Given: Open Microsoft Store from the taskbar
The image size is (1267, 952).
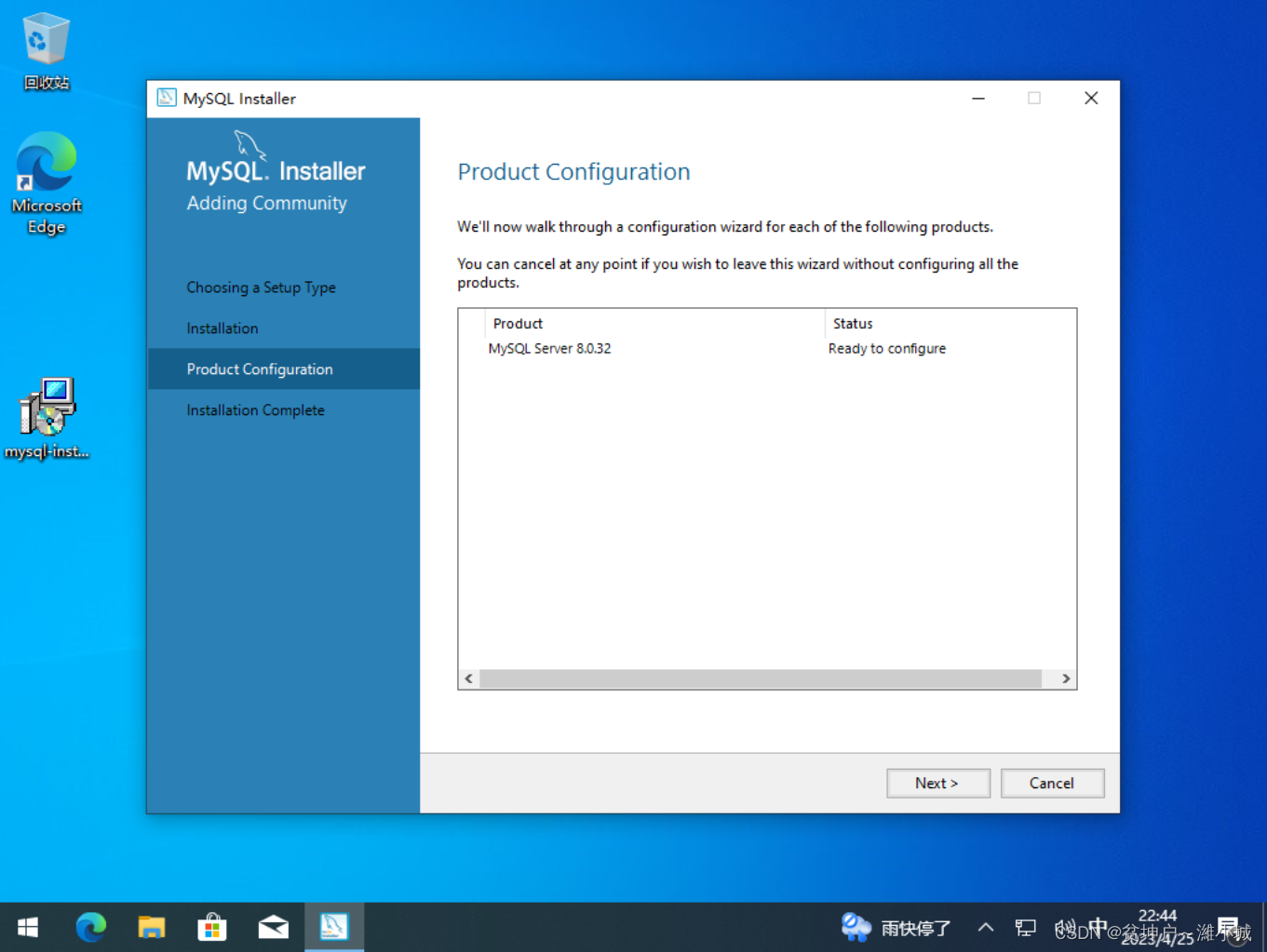Looking at the screenshot, I should tap(212, 927).
